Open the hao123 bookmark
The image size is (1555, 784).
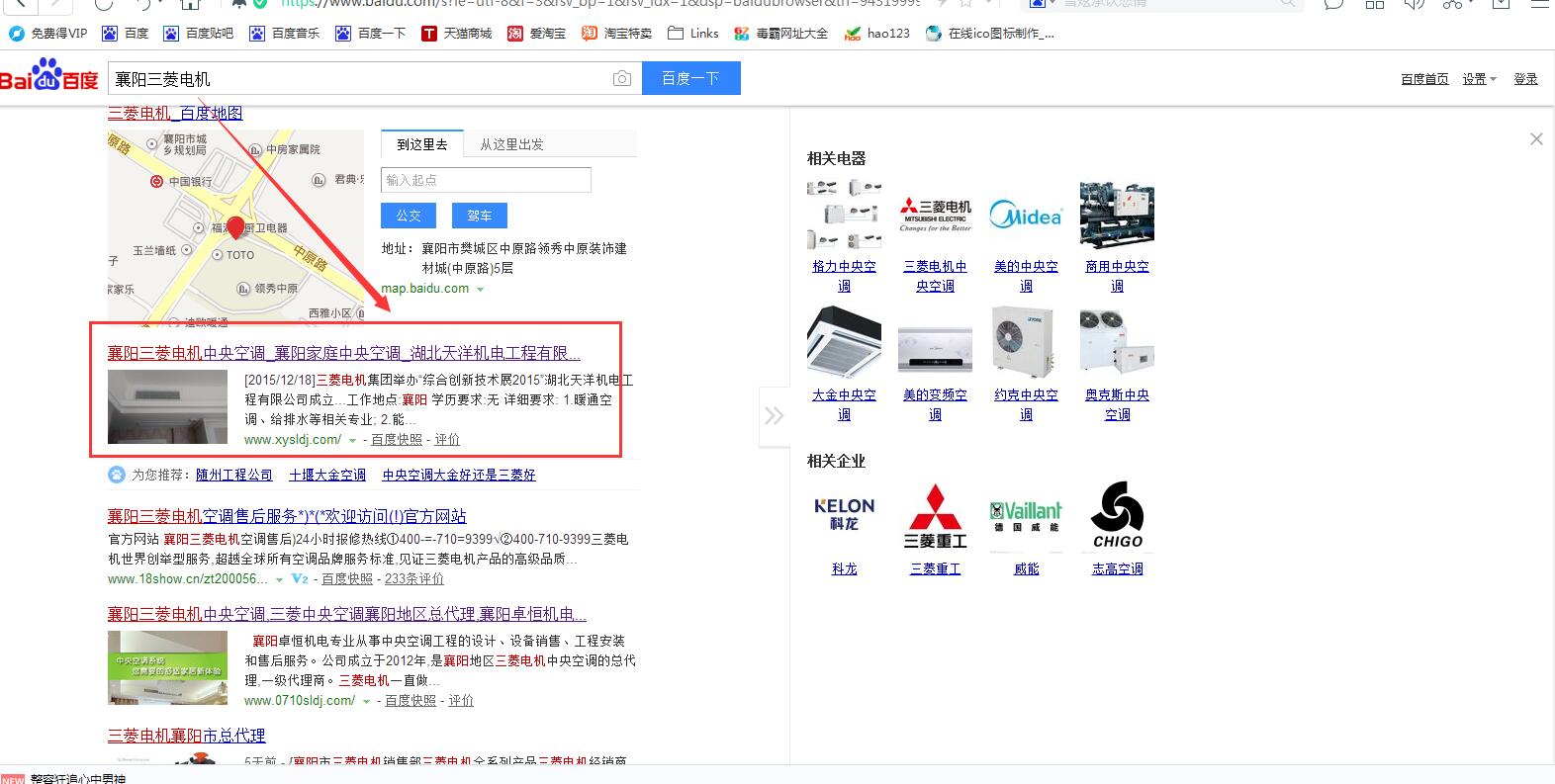pyautogui.click(x=877, y=34)
